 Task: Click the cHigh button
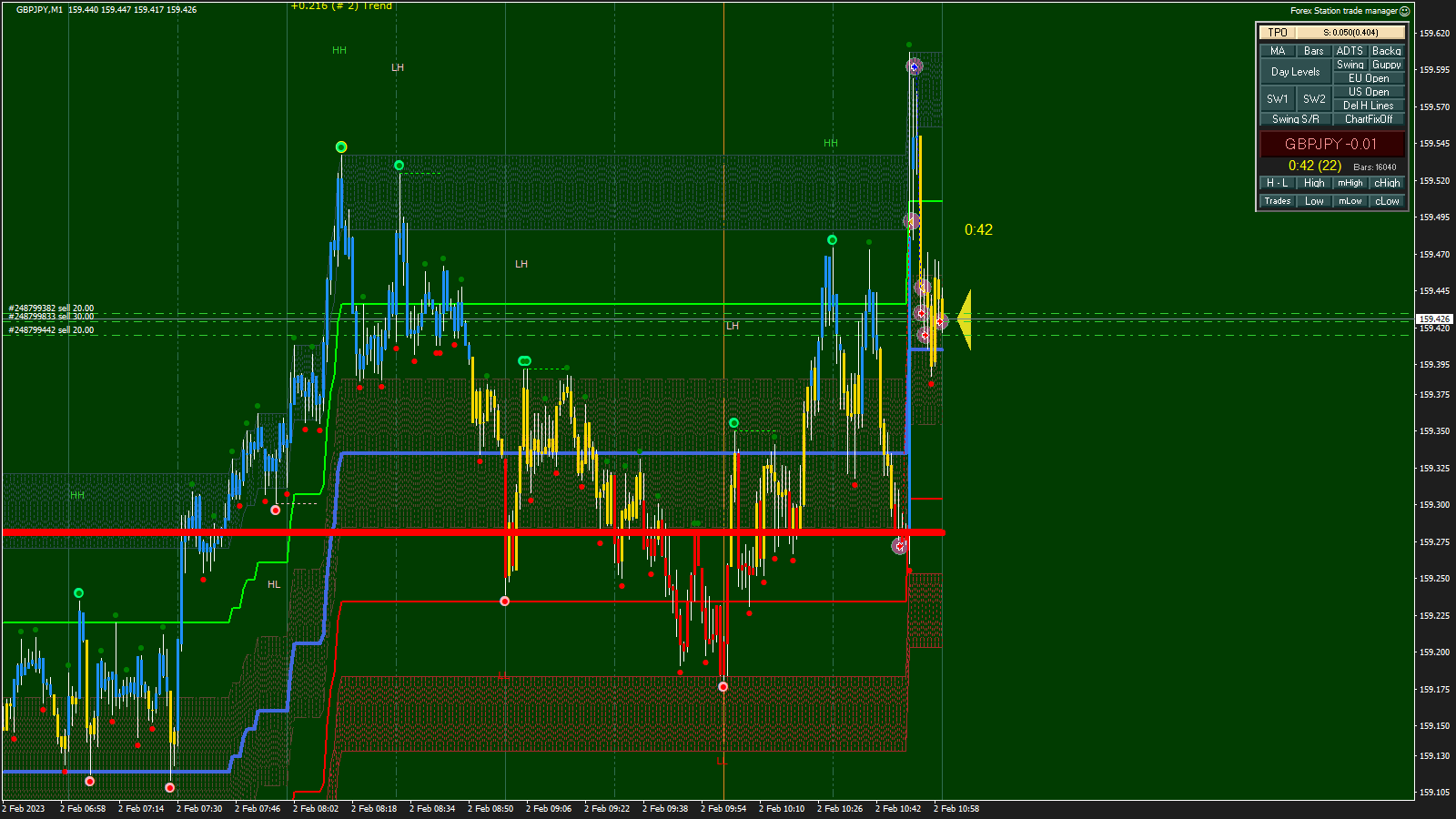coord(1387,183)
